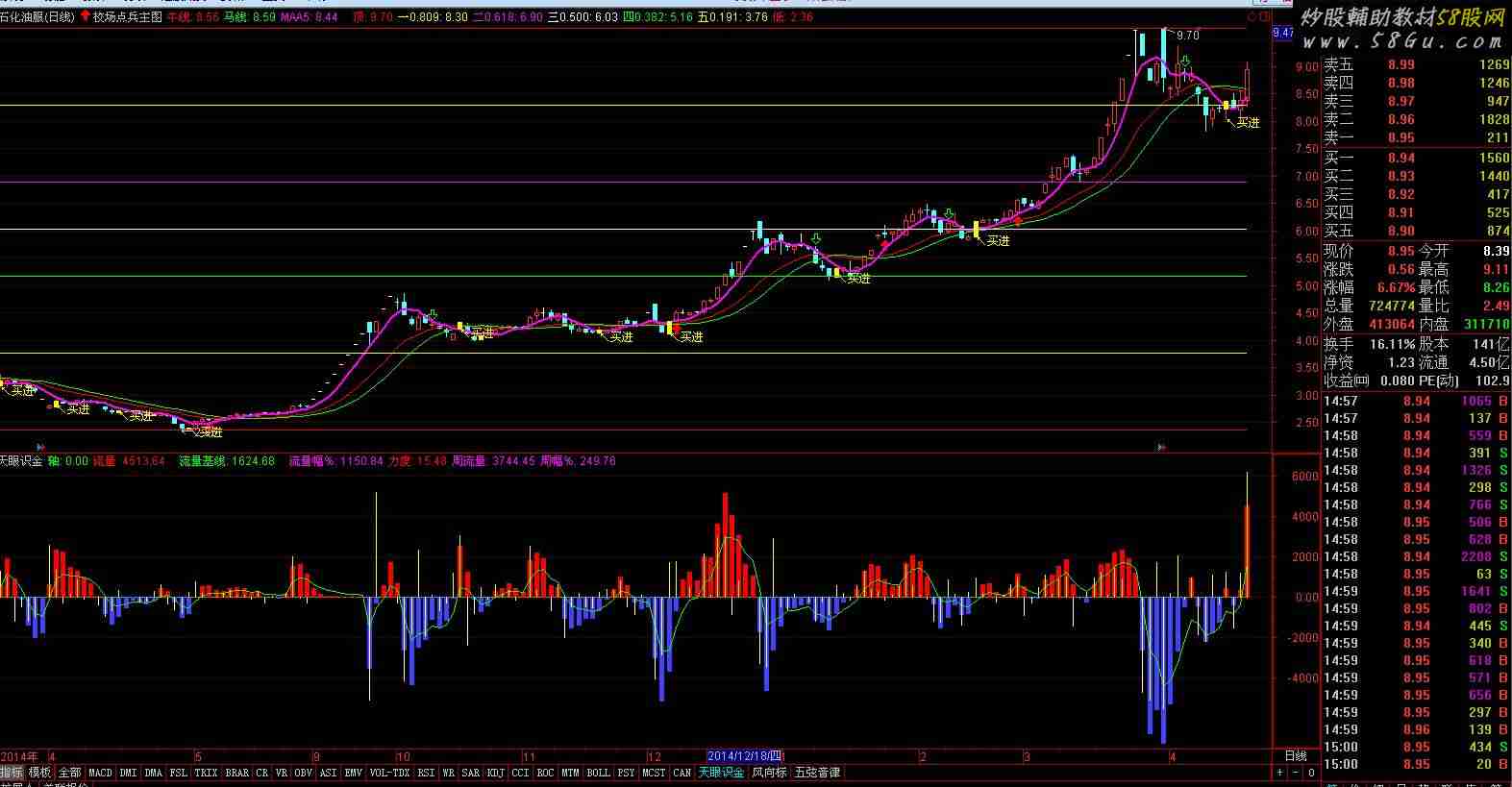
Task: Open the SAR indicator tab
Action: (x=471, y=773)
